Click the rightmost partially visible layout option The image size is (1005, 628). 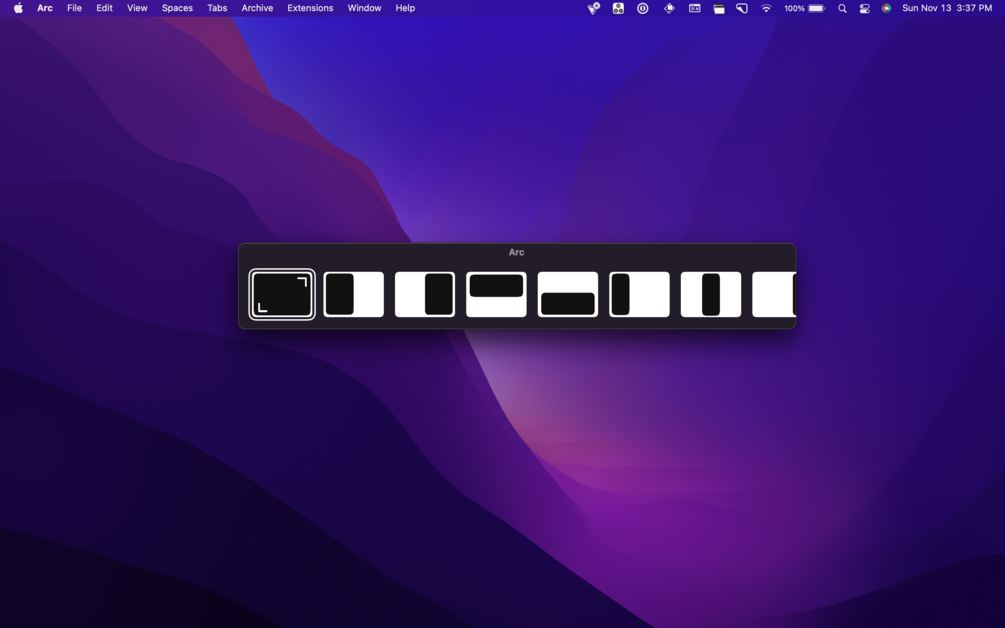pyautogui.click(x=781, y=293)
